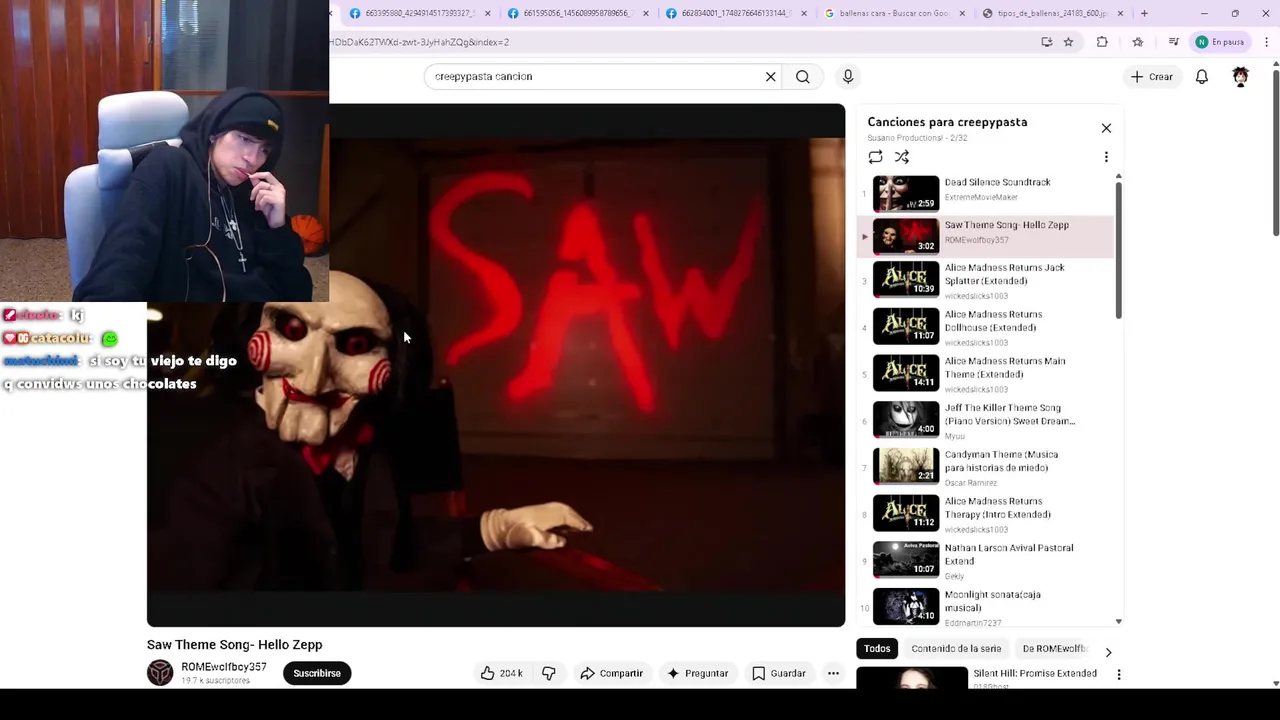Bookmark this page with the star

pos(1068,42)
